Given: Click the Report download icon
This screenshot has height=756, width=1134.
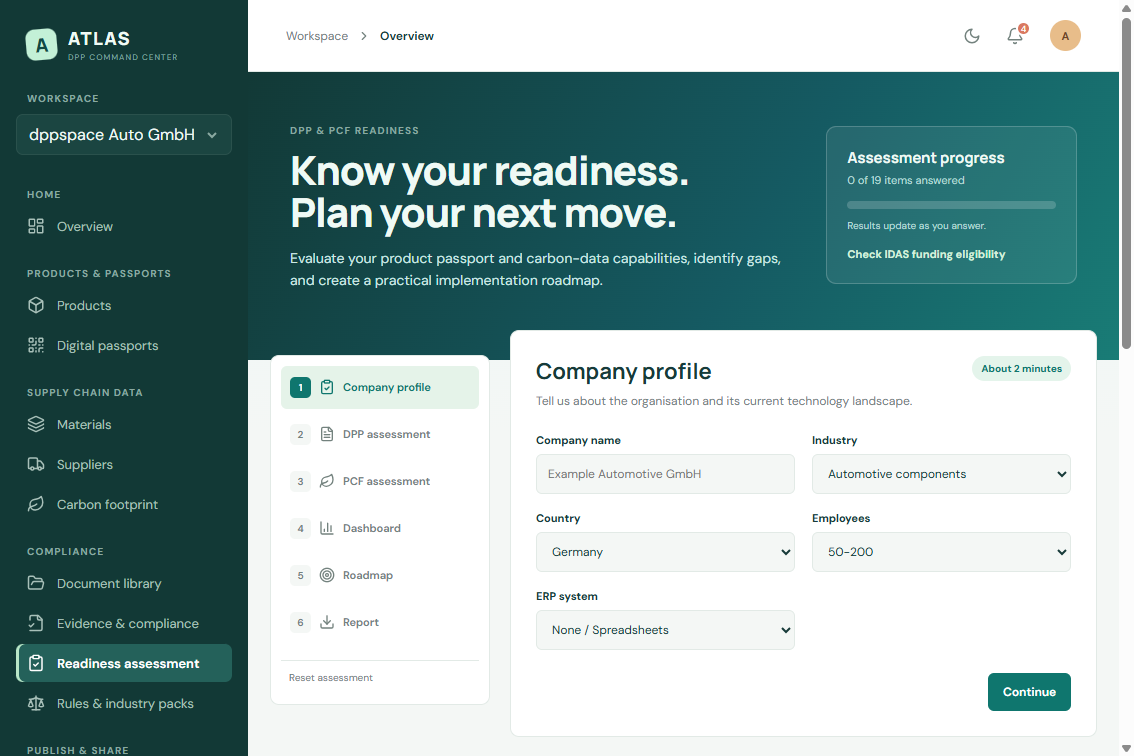Looking at the screenshot, I should click(327, 622).
